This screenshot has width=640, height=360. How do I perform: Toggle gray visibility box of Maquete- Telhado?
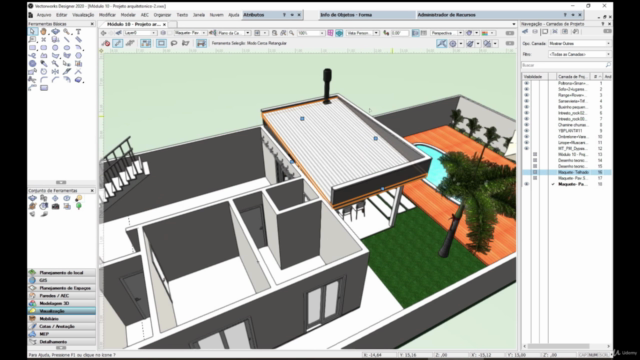(535, 172)
